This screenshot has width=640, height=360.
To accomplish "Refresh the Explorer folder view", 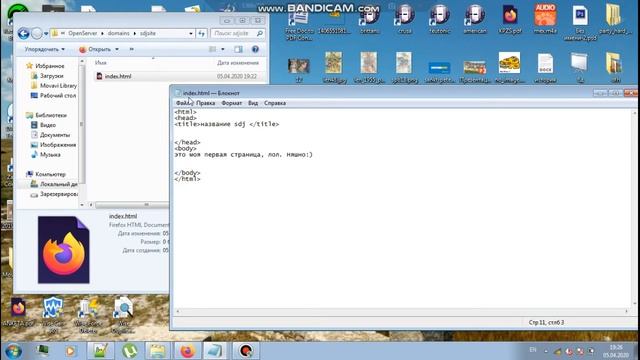I will pyautogui.click(x=202, y=33).
